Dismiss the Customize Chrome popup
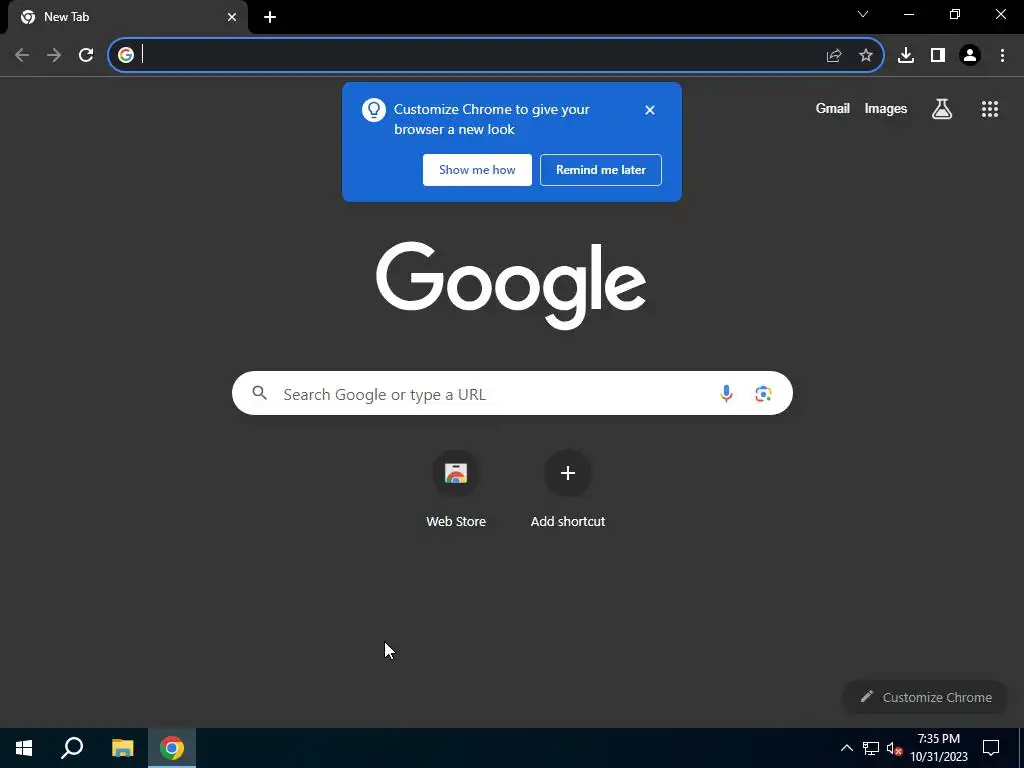1024x768 pixels. tap(650, 110)
